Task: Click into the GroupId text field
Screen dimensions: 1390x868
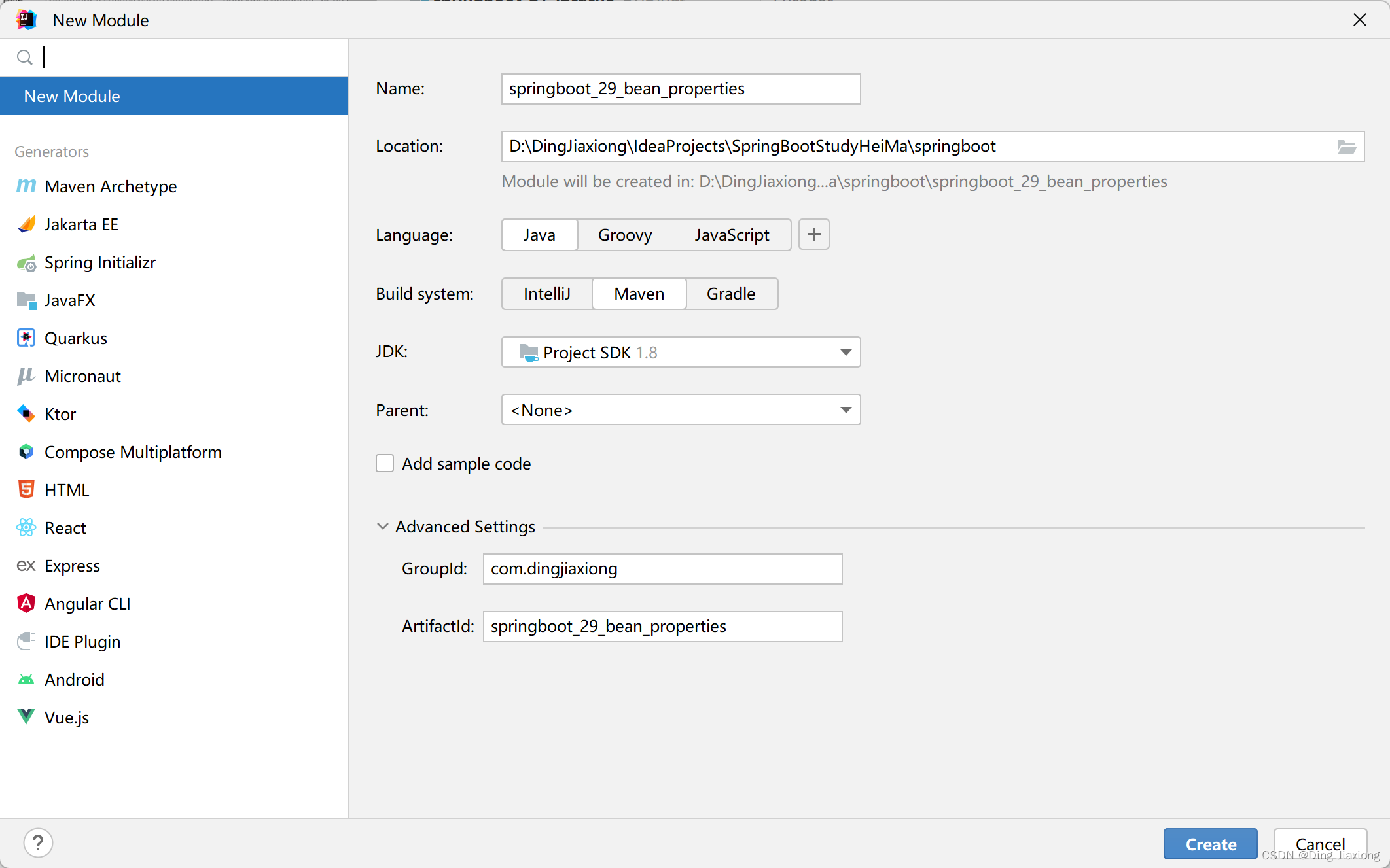Action: [x=662, y=569]
